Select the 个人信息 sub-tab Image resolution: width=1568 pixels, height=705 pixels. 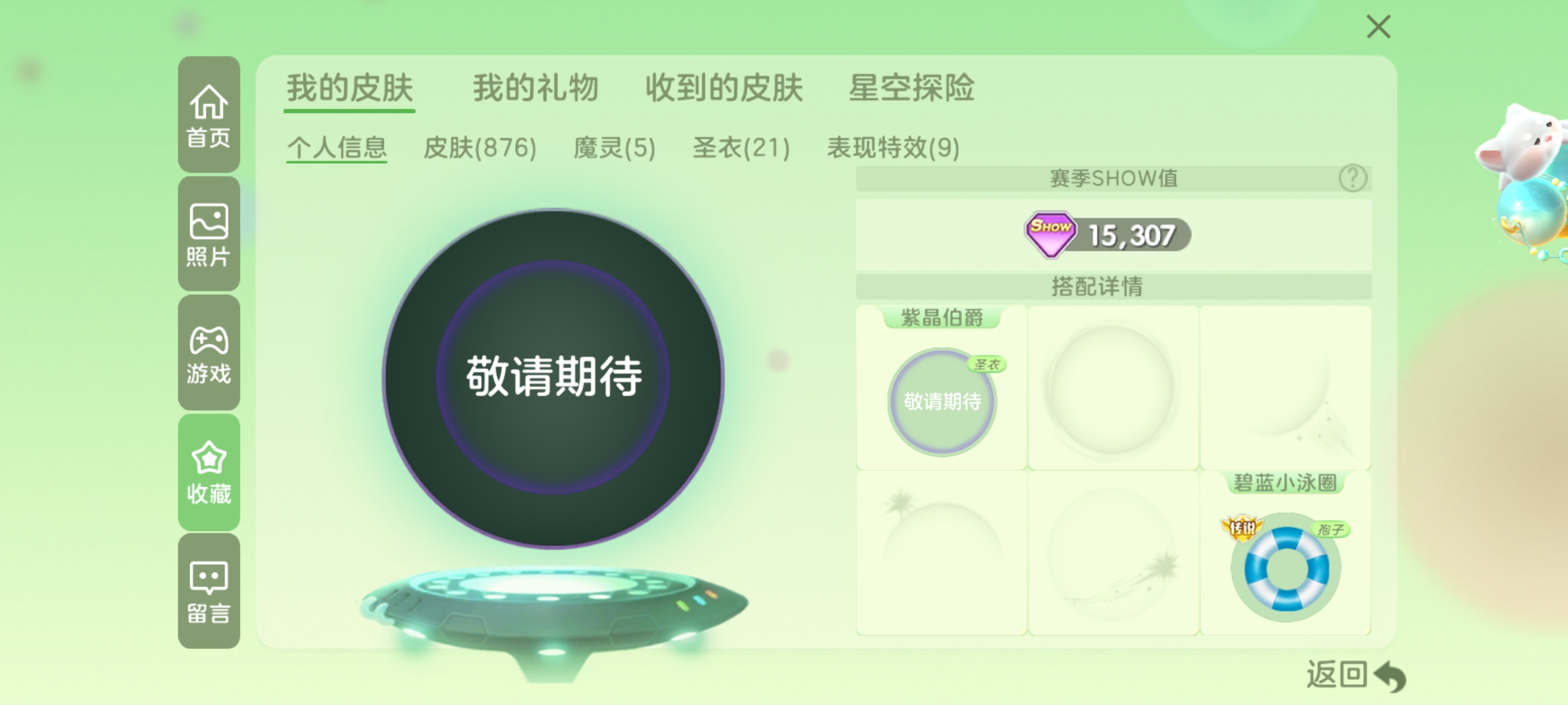pos(336,148)
